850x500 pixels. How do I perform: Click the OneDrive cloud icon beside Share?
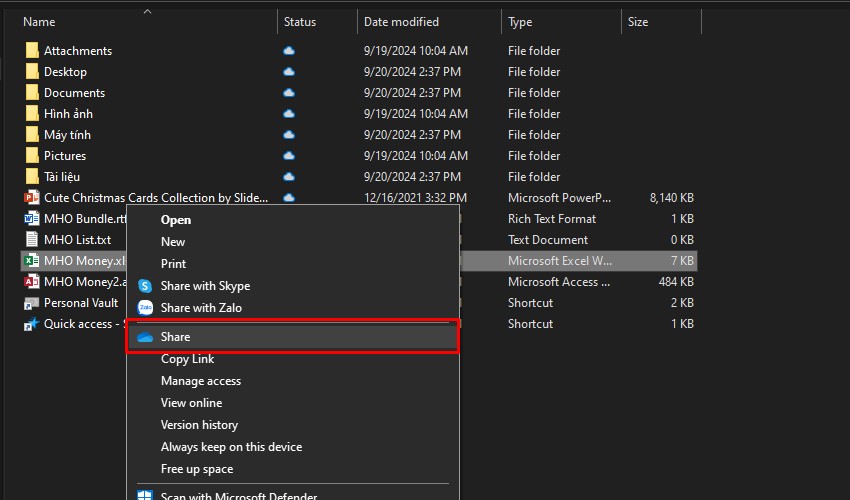tap(145, 337)
